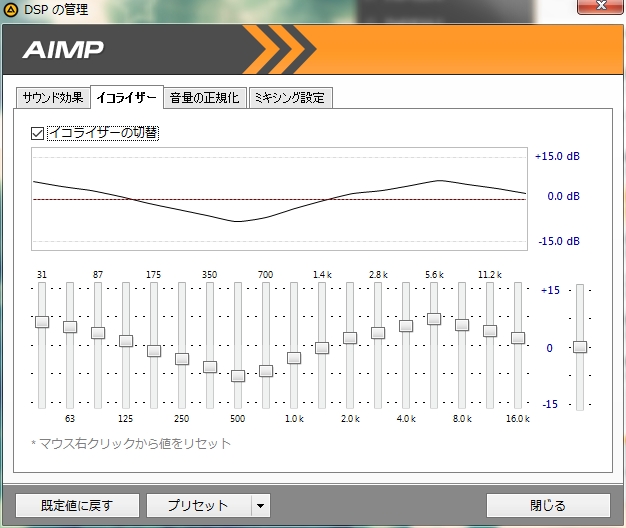This screenshot has height=528, width=626.
Task: Click the マウス右クリックから値をリセット hint text
Action: coord(131,443)
